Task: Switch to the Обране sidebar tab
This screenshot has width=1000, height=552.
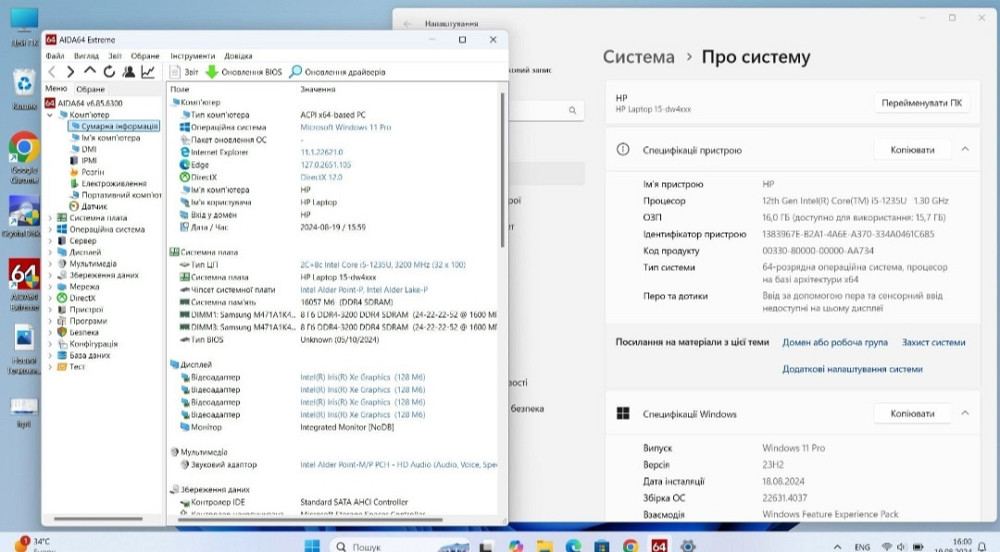Action: (x=91, y=89)
